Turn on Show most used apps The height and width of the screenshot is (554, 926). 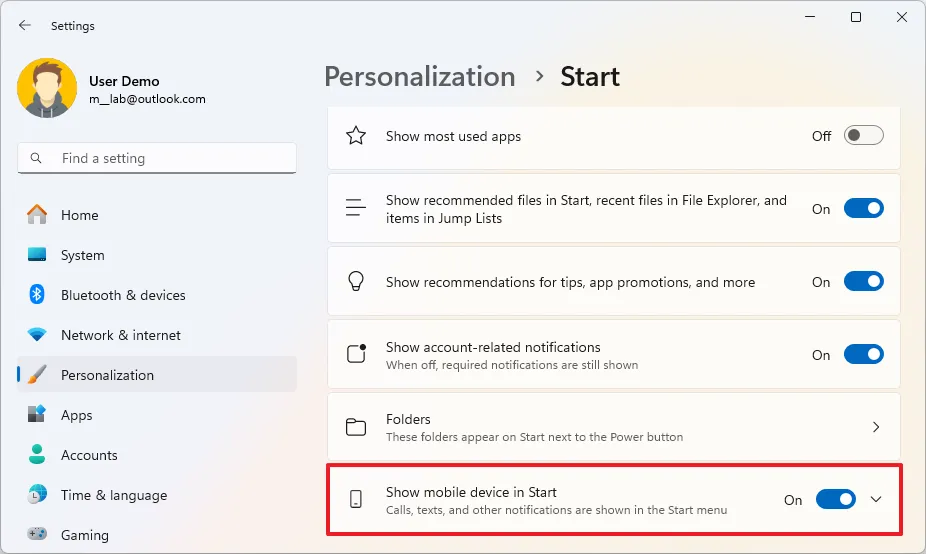(x=863, y=135)
